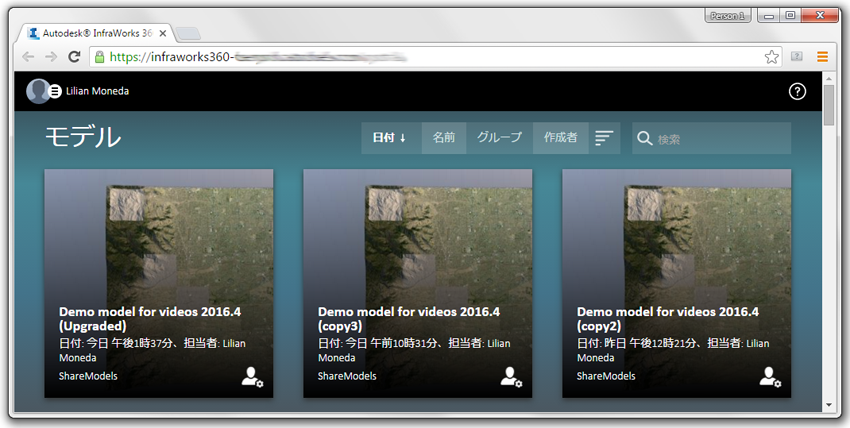The width and height of the screenshot is (850, 428).
Task: Click the extension icon beside the bookmark star
Action: click(x=796, y=56)
